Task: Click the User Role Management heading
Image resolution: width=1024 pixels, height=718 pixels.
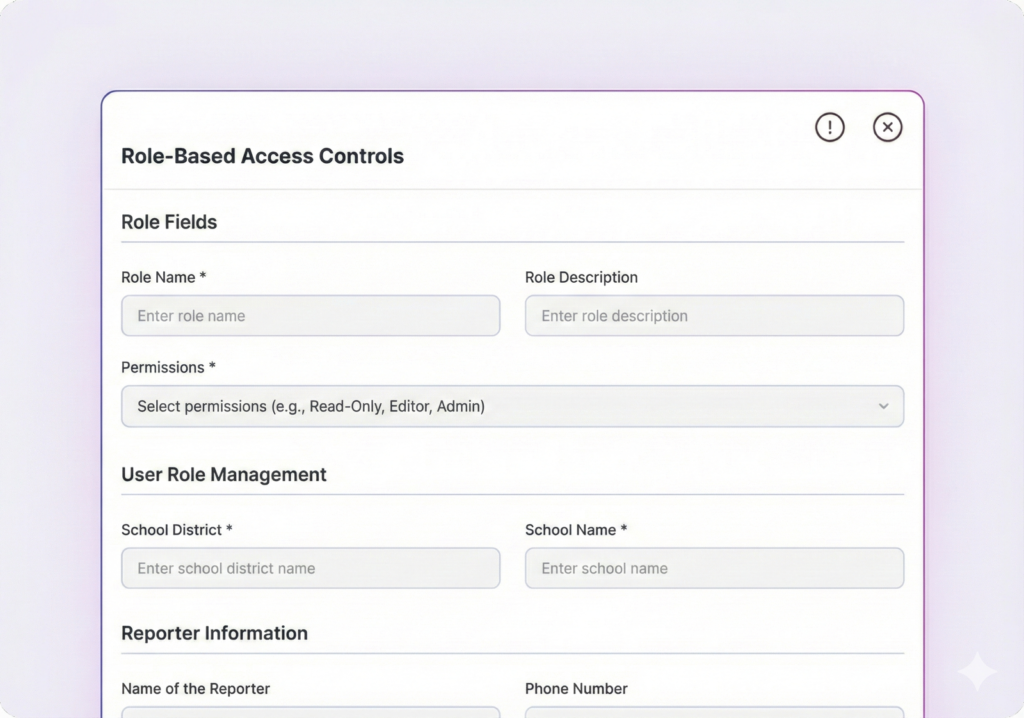Action: [x=224, y=474]
